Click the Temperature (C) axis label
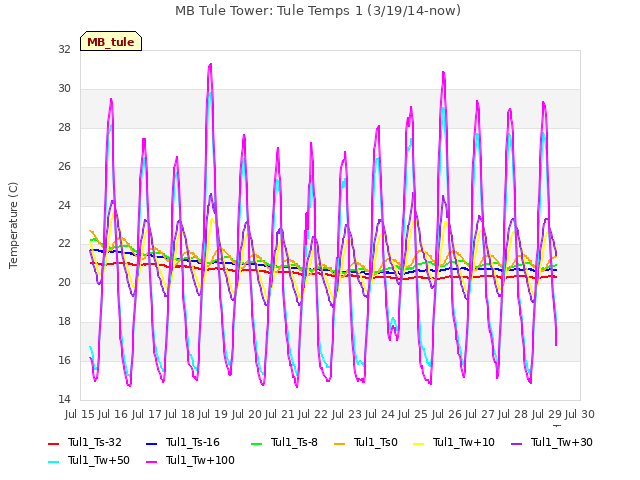Viewport: 640px width, 480px height. [13, 225]
